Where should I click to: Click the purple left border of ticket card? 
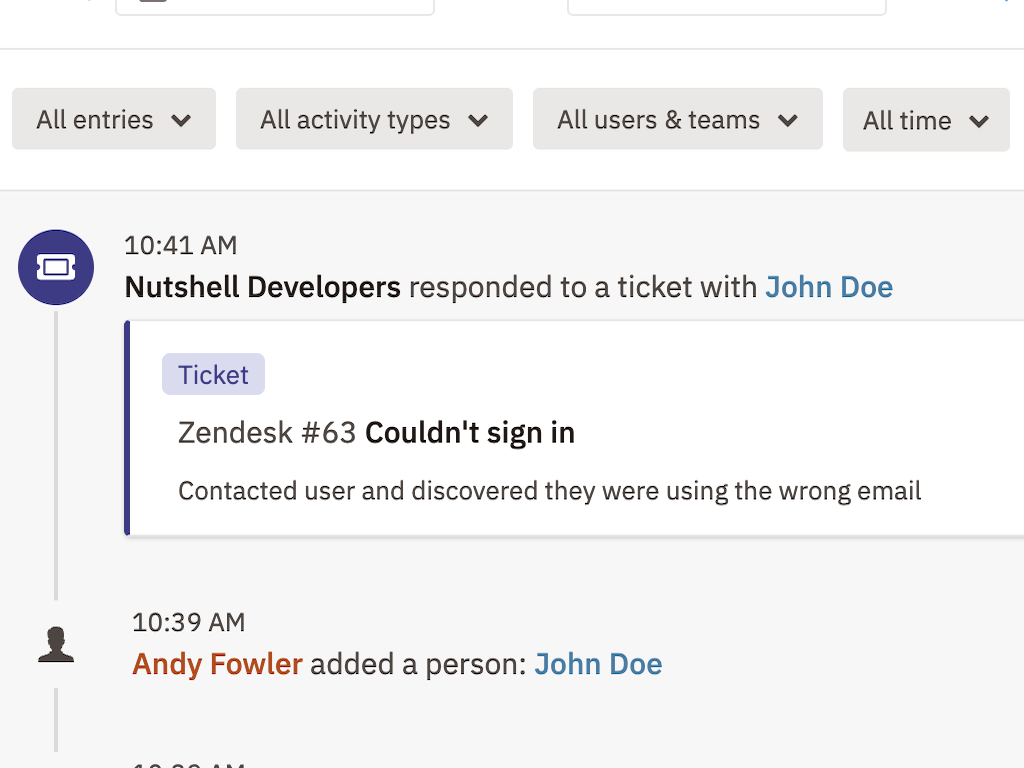[x=127, y=428]
